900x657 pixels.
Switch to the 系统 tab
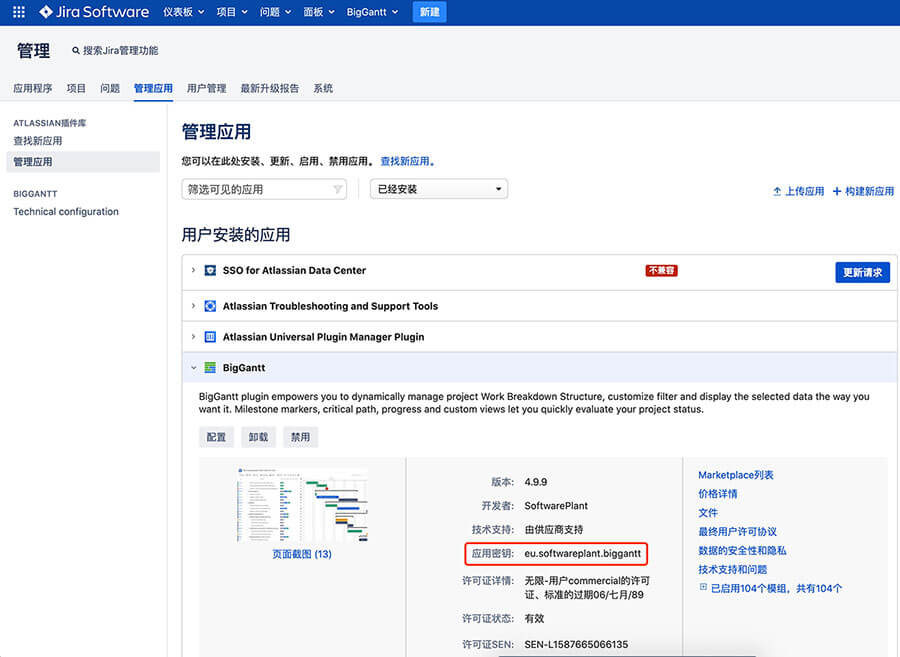[x=323, y=88]
